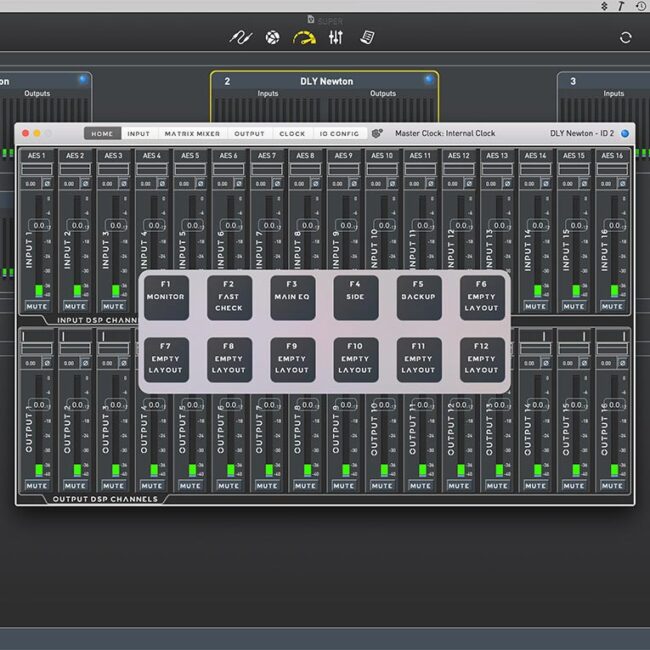Select the F5 Backup layout
Screen dimensions: 650x650
point(418,298)
